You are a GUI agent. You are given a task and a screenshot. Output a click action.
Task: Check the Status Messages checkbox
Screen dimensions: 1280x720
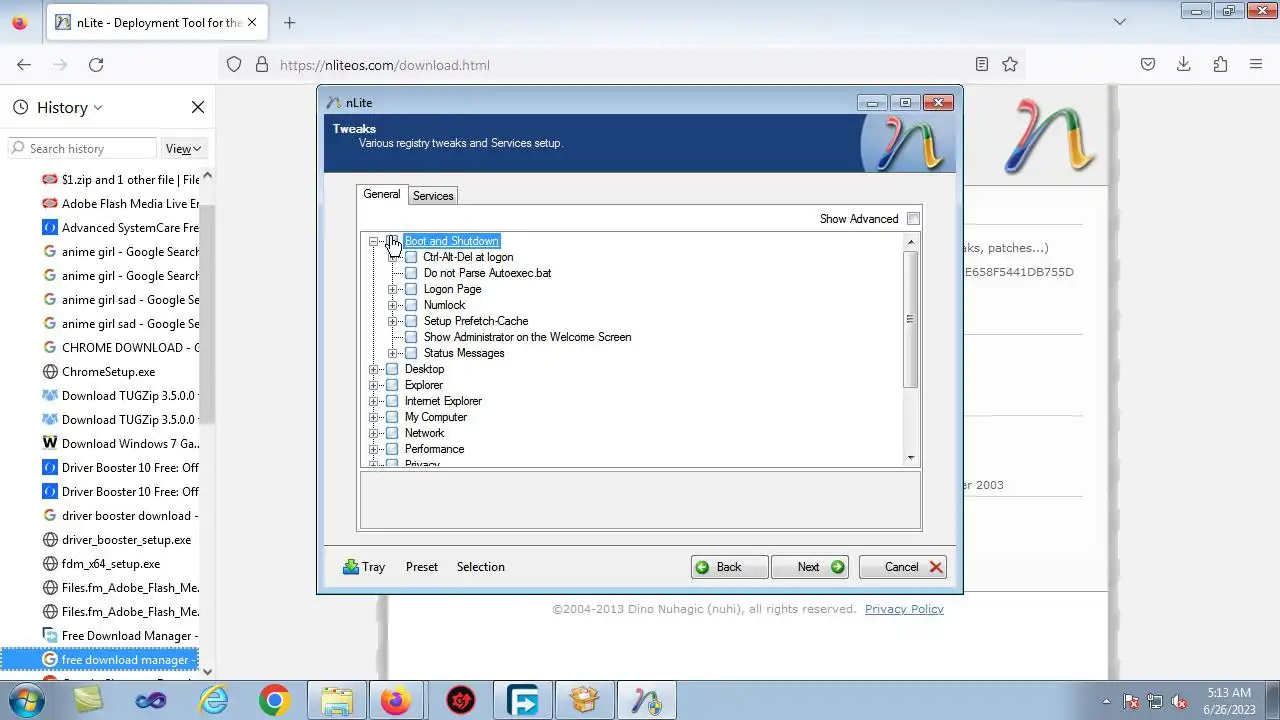[x=411, y=353]
